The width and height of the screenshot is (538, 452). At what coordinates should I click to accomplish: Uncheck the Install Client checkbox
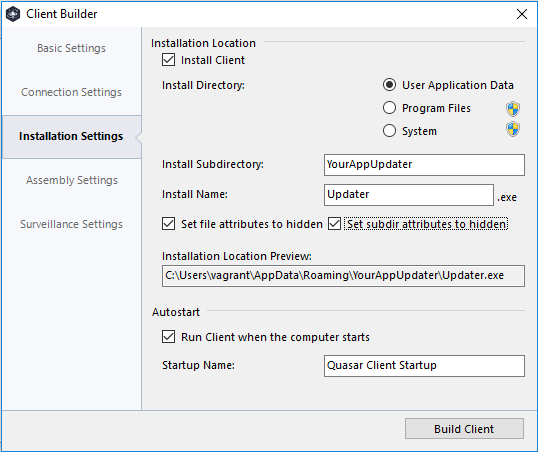168,60
